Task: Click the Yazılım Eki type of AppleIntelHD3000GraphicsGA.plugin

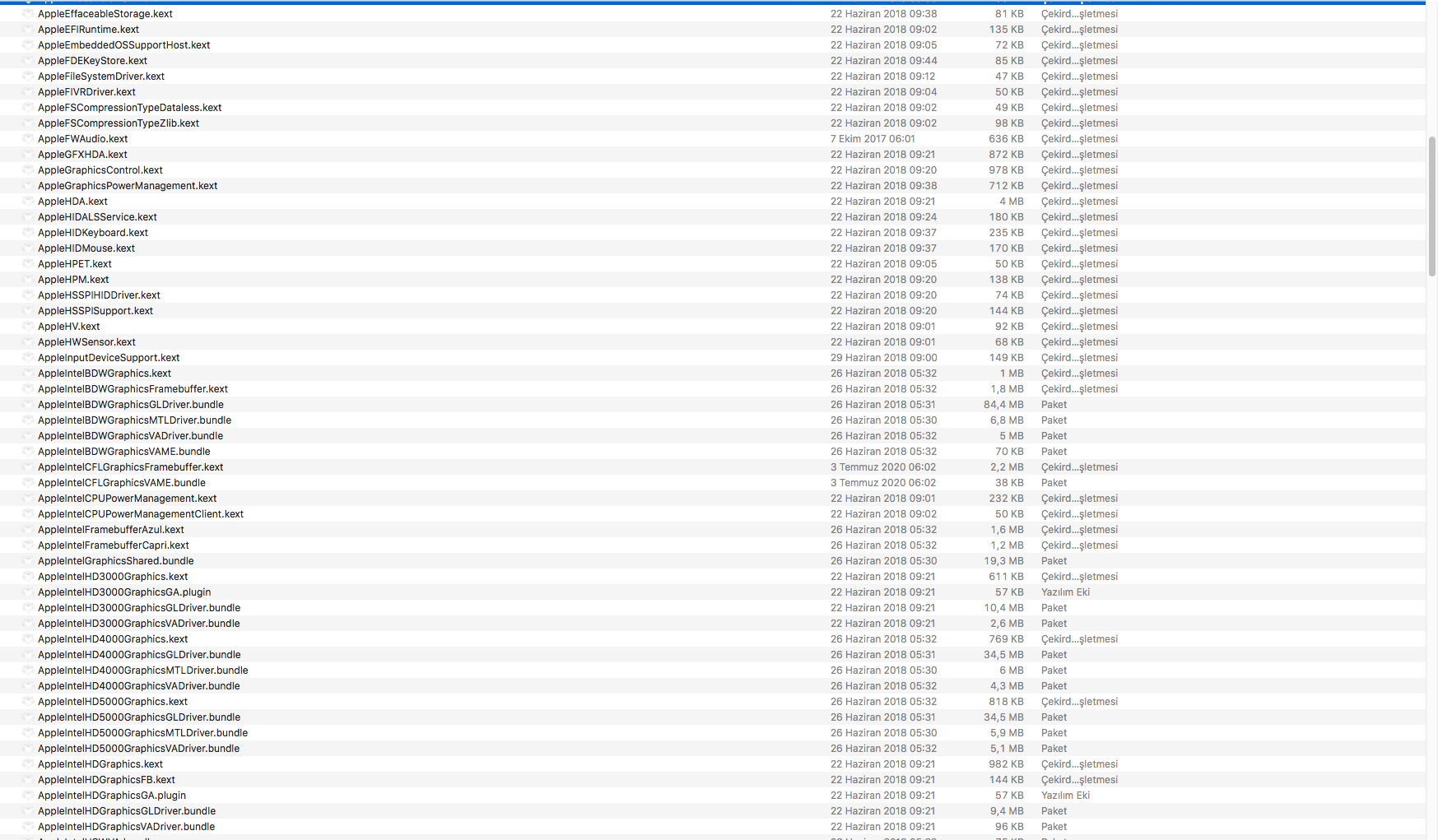Action: tap(1065, 592)
